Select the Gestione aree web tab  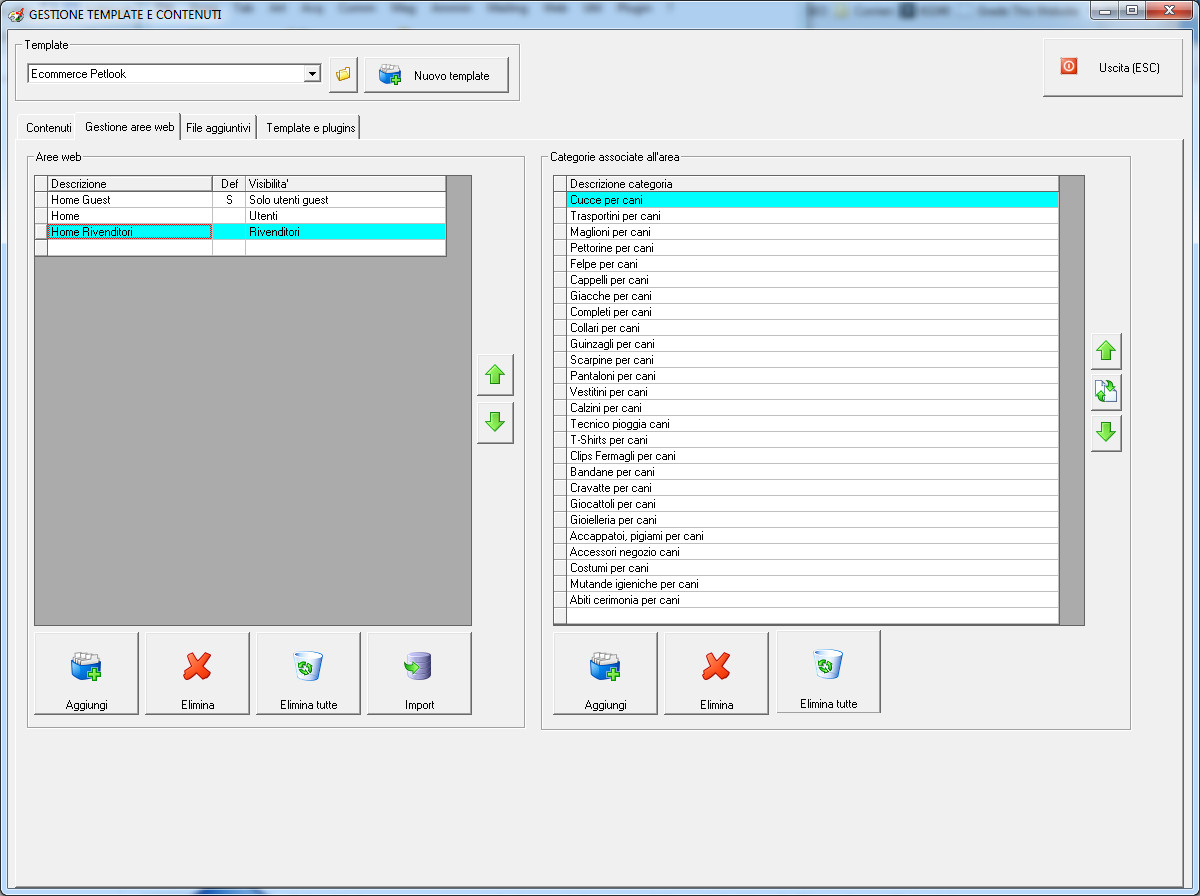pyautogui.click(x=129, y=127)
